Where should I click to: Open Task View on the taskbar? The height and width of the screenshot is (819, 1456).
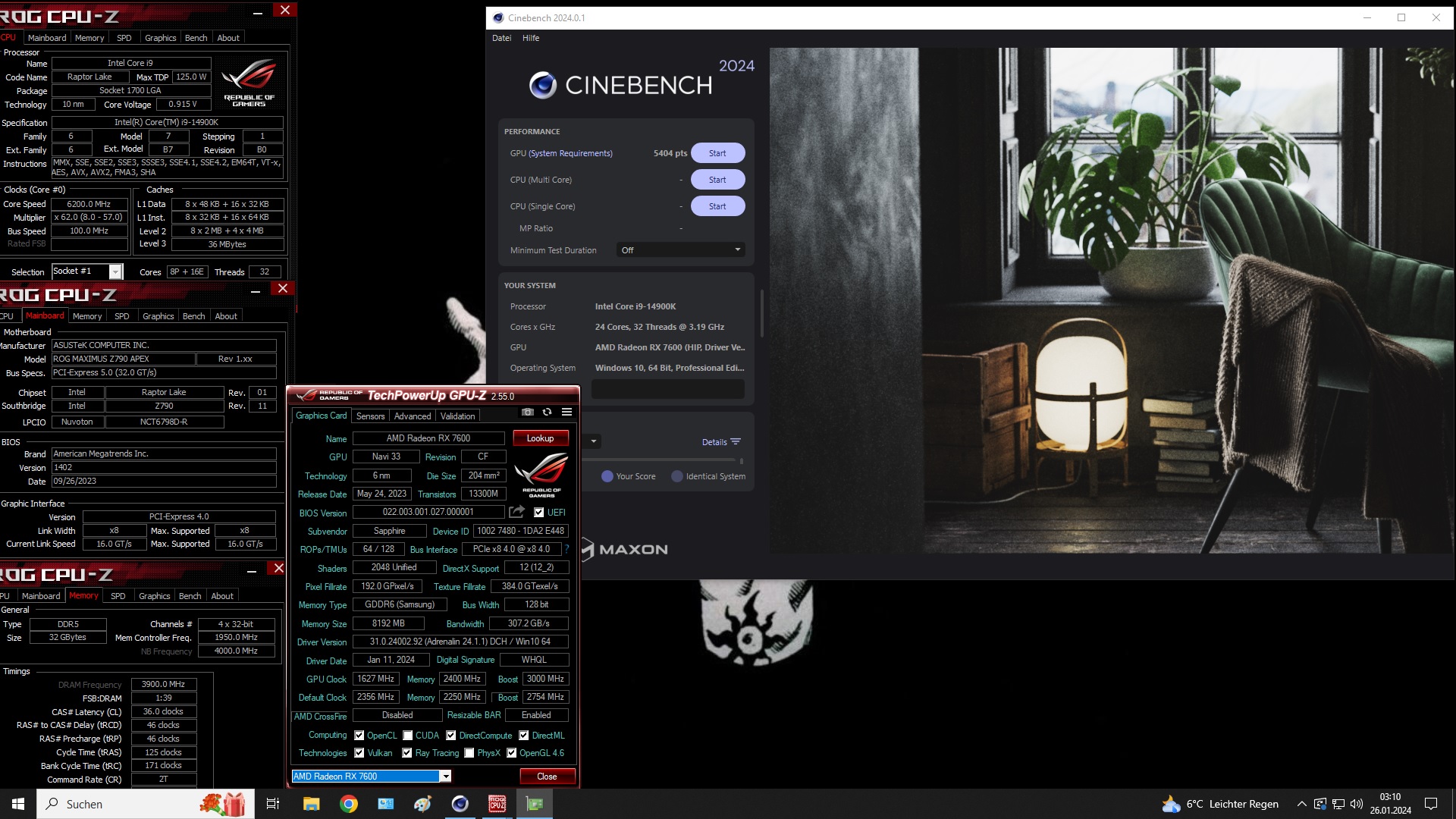(x=273, y=804)
